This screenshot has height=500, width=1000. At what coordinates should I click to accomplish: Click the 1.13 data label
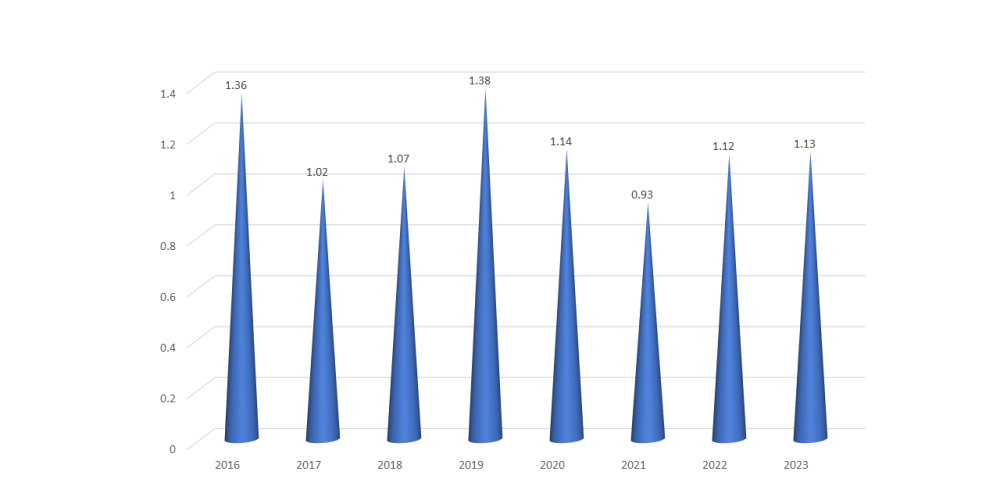[x=805, y=144]
